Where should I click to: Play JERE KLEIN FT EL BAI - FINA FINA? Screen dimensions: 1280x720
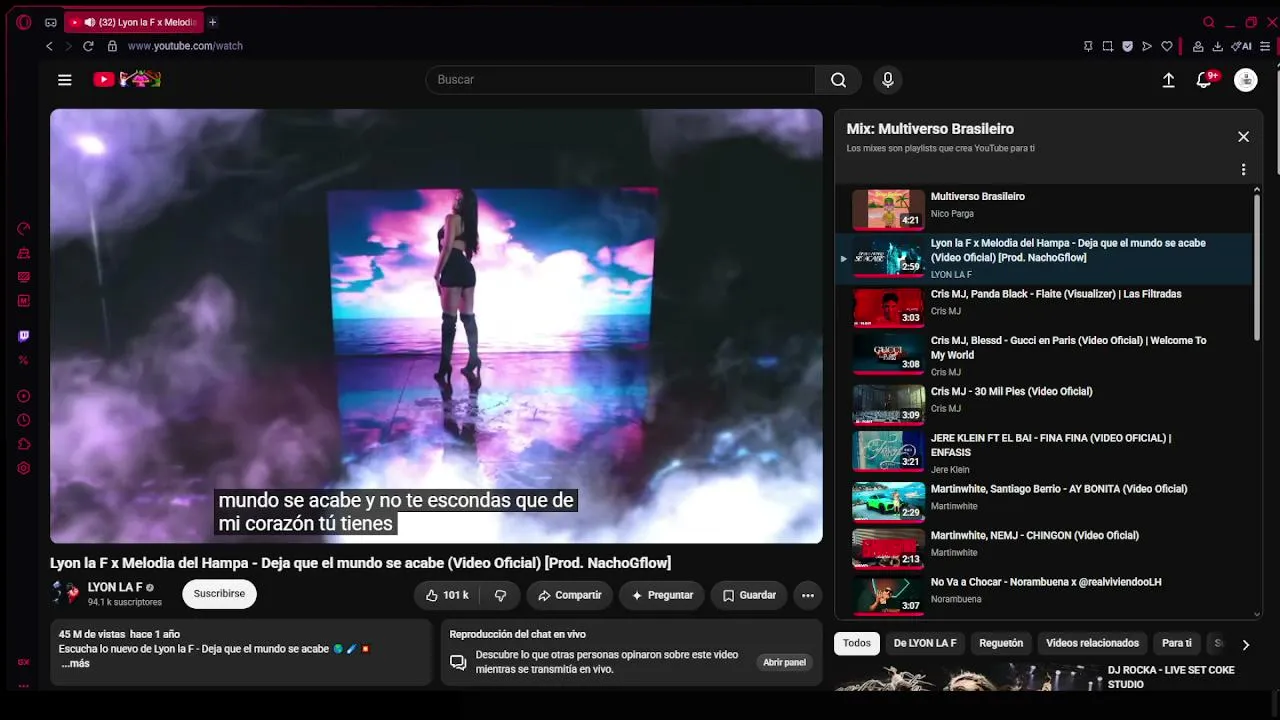(1044, 452)
